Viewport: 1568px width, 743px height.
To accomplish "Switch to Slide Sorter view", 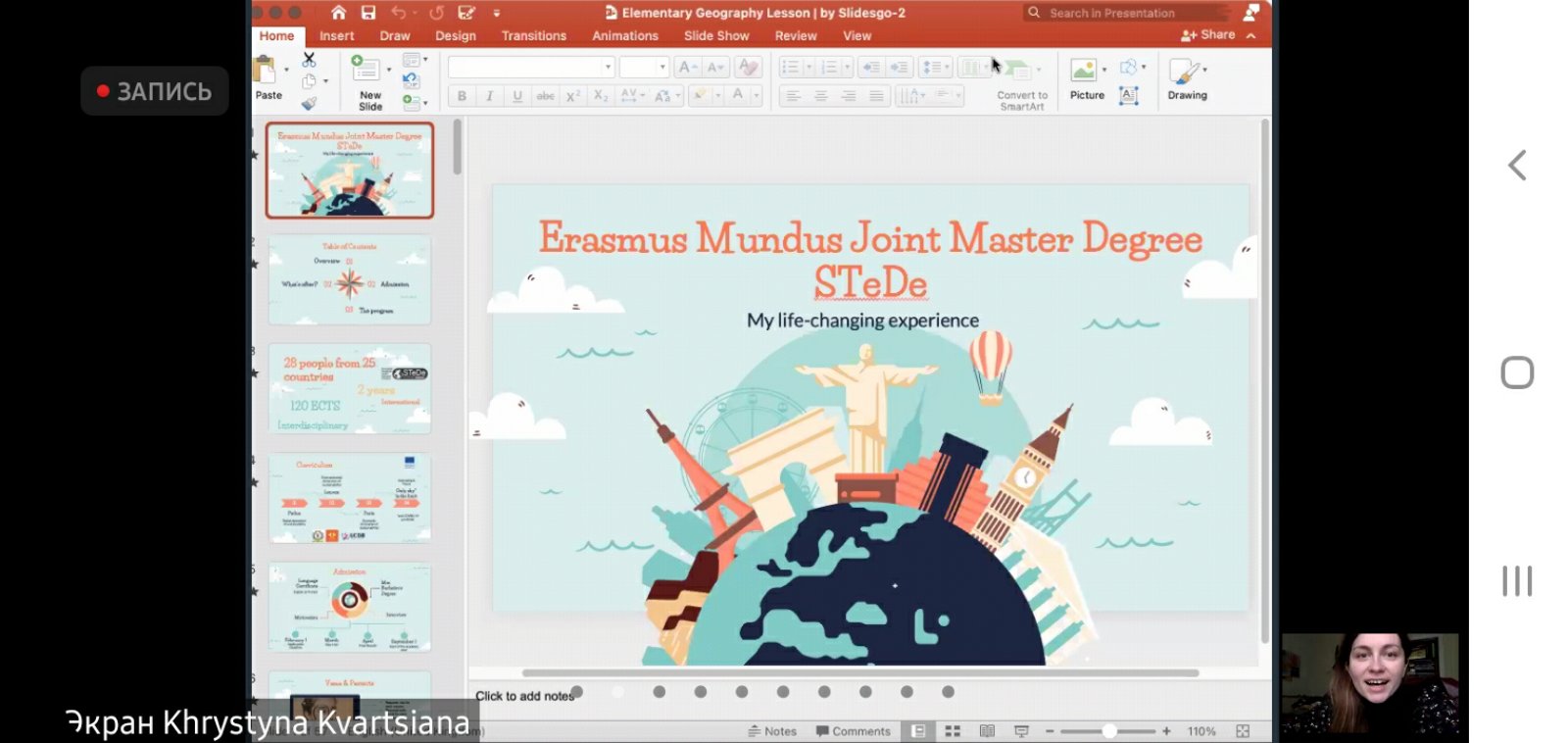I will point(953,731).
